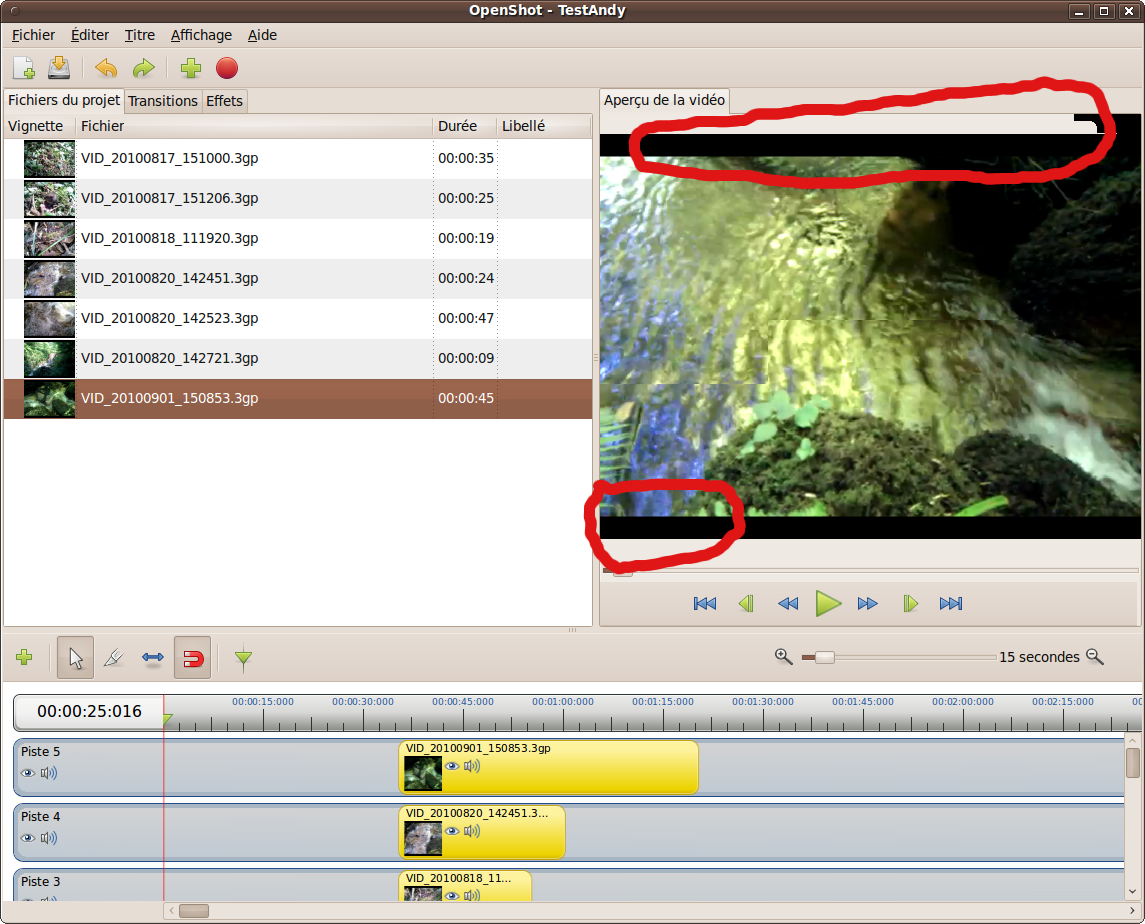This screenshot has width=1145, height=924.
Task: Open the Fichier menu
Action: [x=33, y=35]
